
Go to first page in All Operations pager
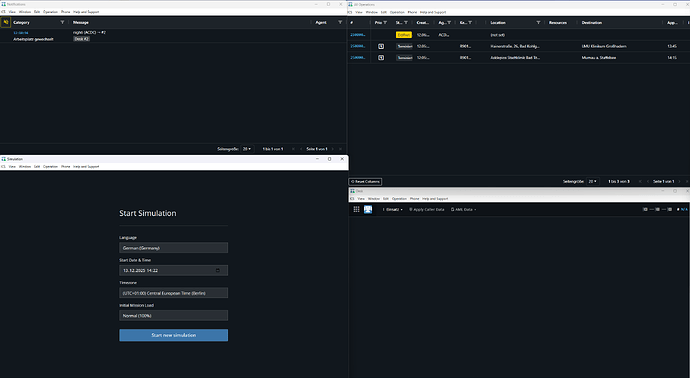(640, 181)
